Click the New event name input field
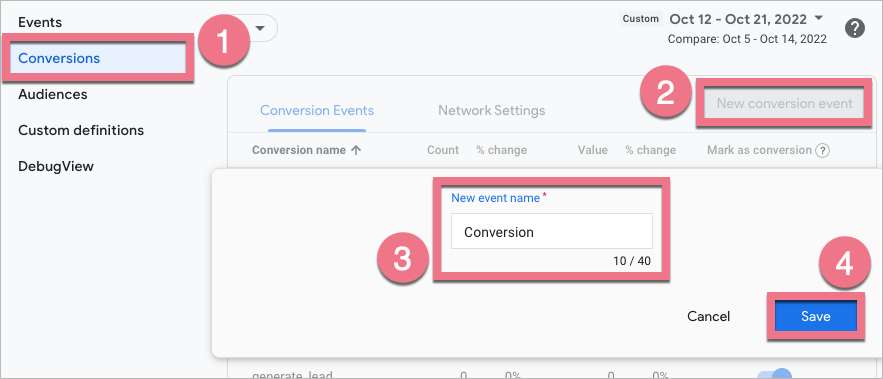Image resolution: width=883 pixels, height=379 pixels. click(551, 231)
